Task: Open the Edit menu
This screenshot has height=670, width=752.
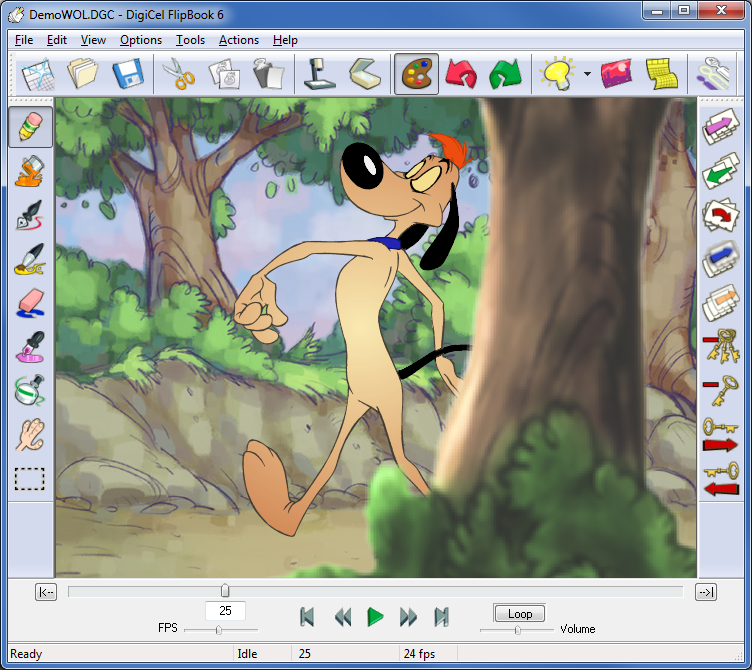Action: click(x=57, y=40)
